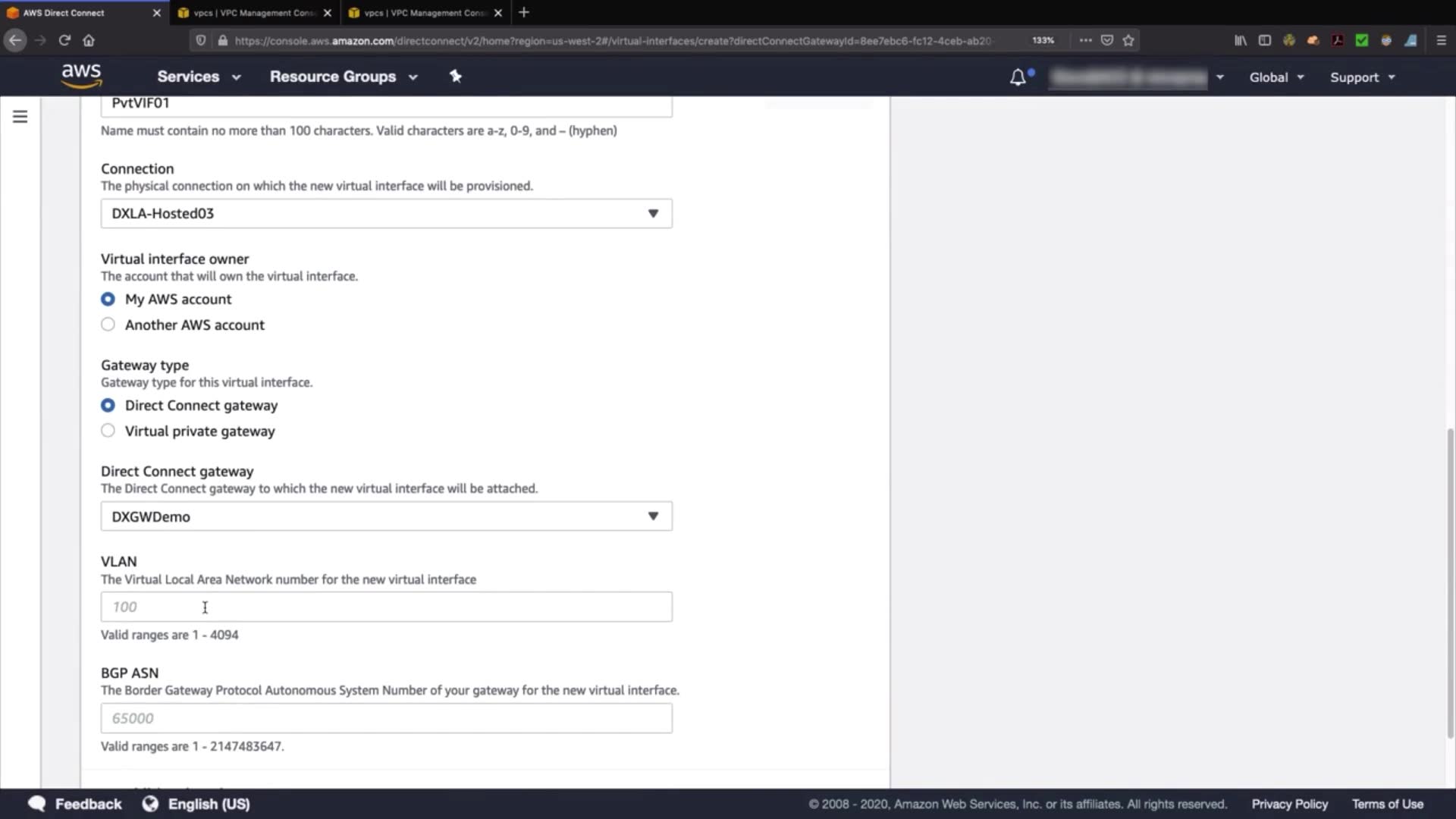Screen dimensions: 1456x819
Task: Click into the BGP ASN input field
Action: point(386,718)
